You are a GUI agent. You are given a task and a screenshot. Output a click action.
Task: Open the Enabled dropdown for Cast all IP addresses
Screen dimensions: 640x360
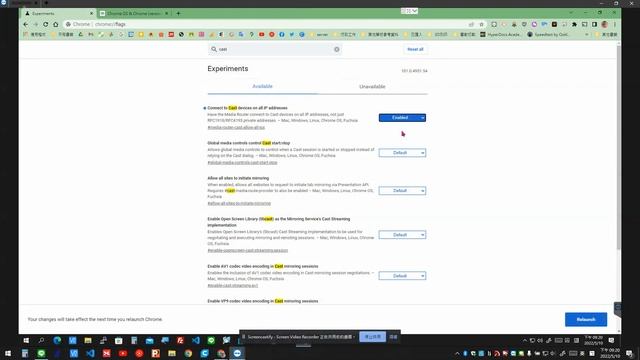(402, 118)
